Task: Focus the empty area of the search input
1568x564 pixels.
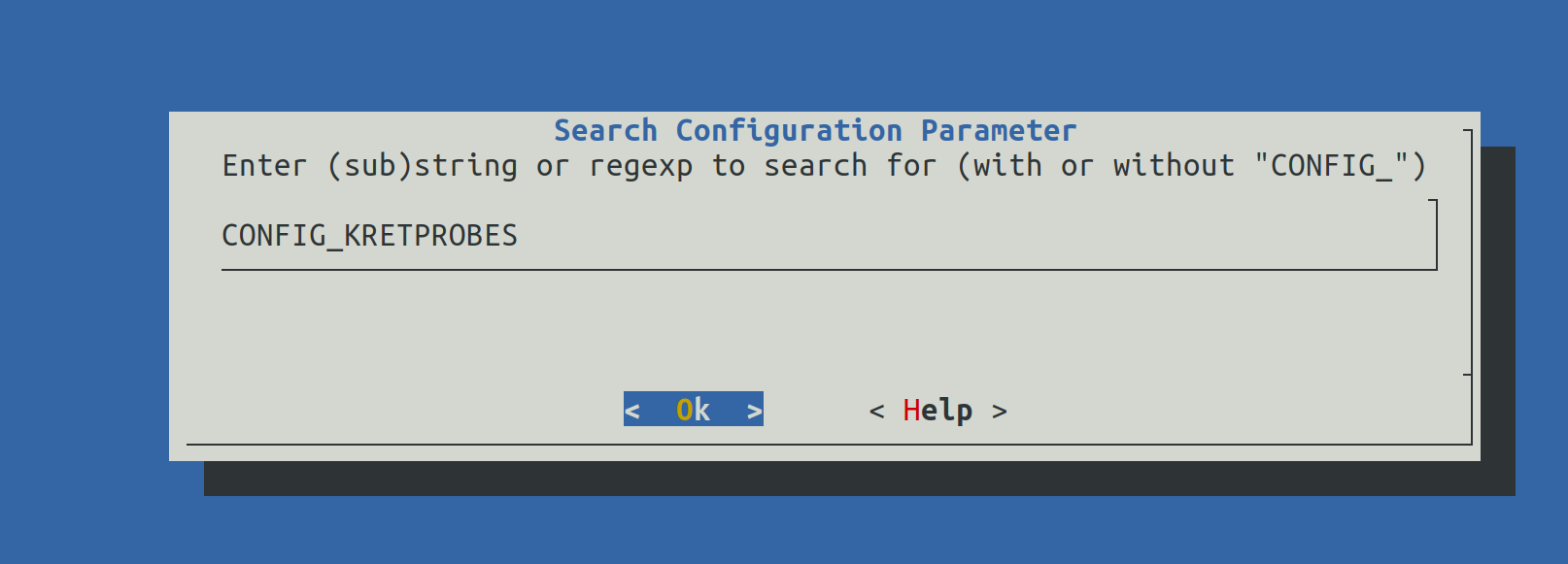Action: (971, 236)
